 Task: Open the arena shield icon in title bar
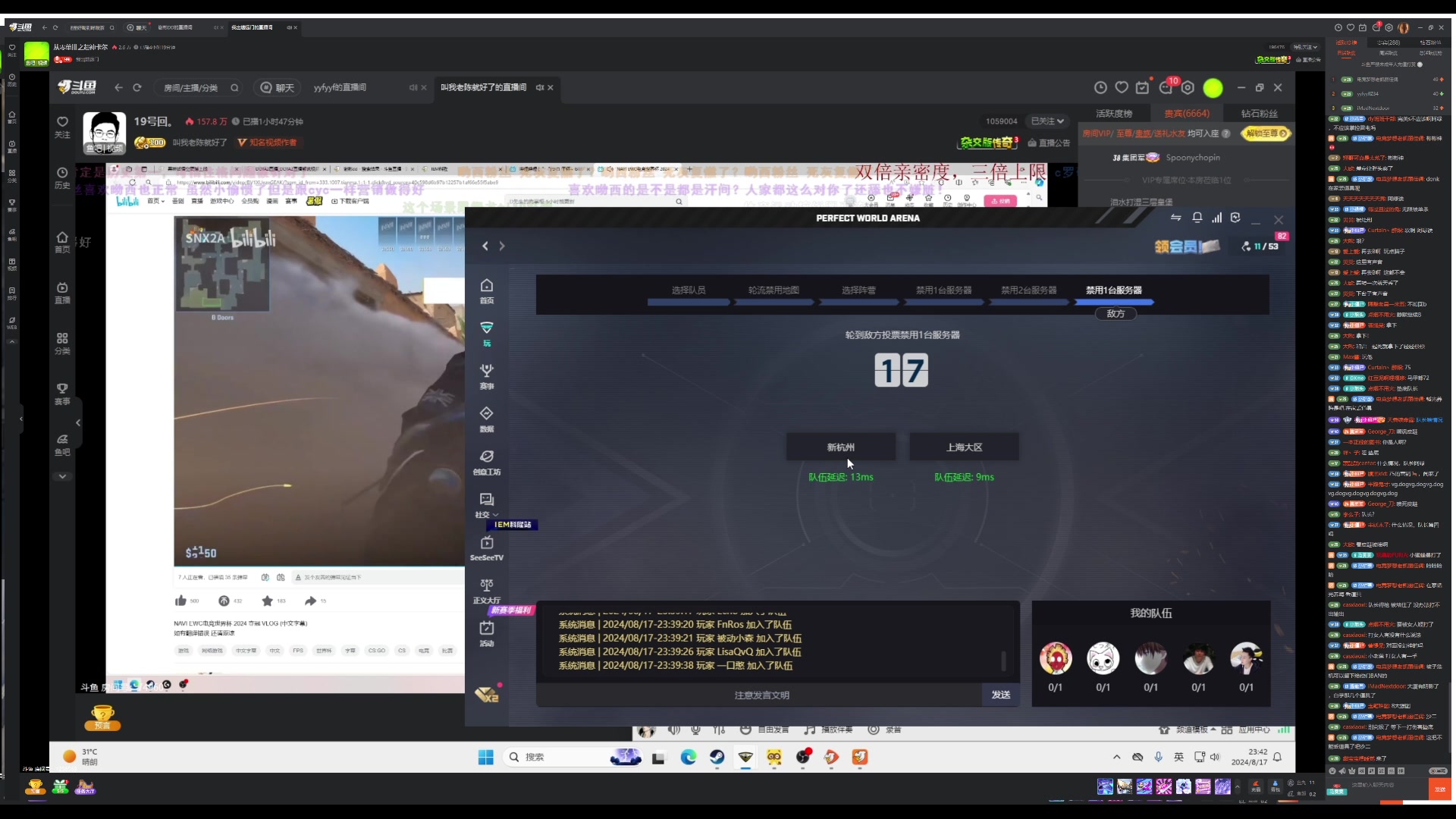click(1236, 218)
